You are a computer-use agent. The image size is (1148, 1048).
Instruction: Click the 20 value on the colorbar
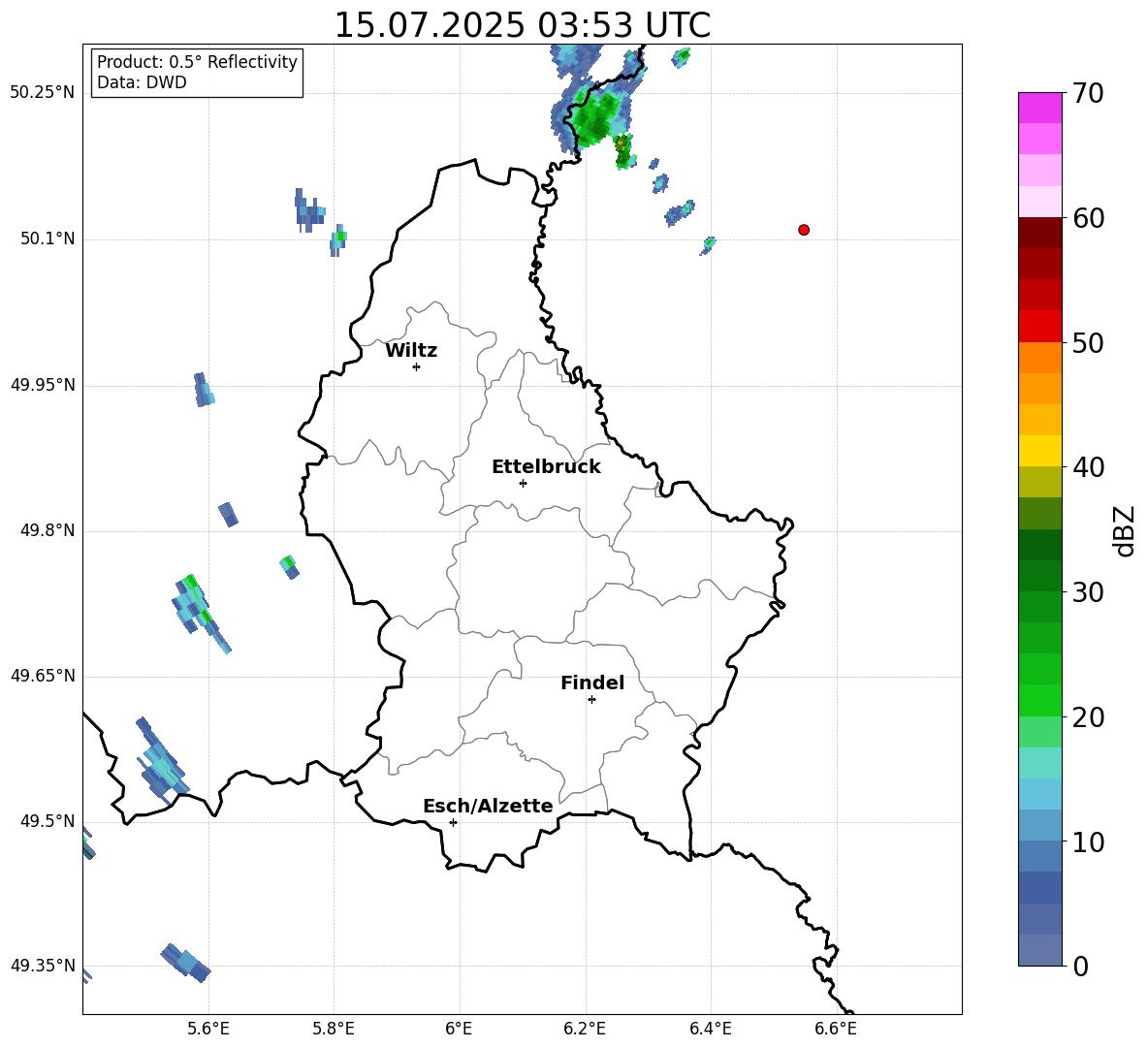(1088, 717)
